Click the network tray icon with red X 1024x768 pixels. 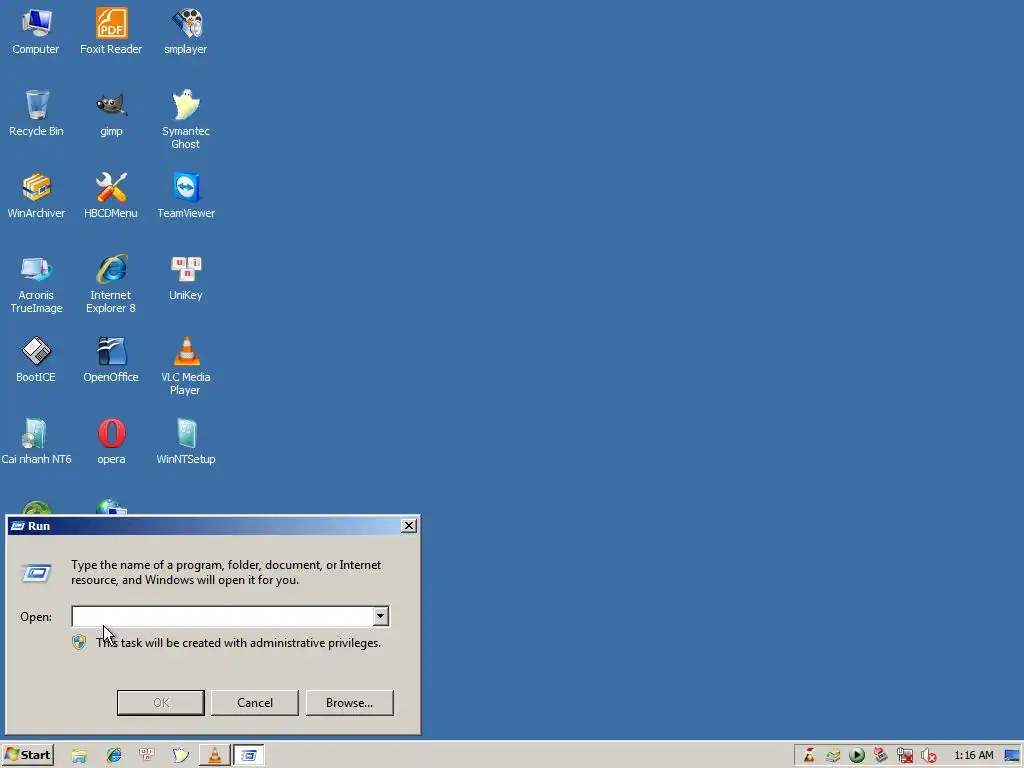point(905,756)
